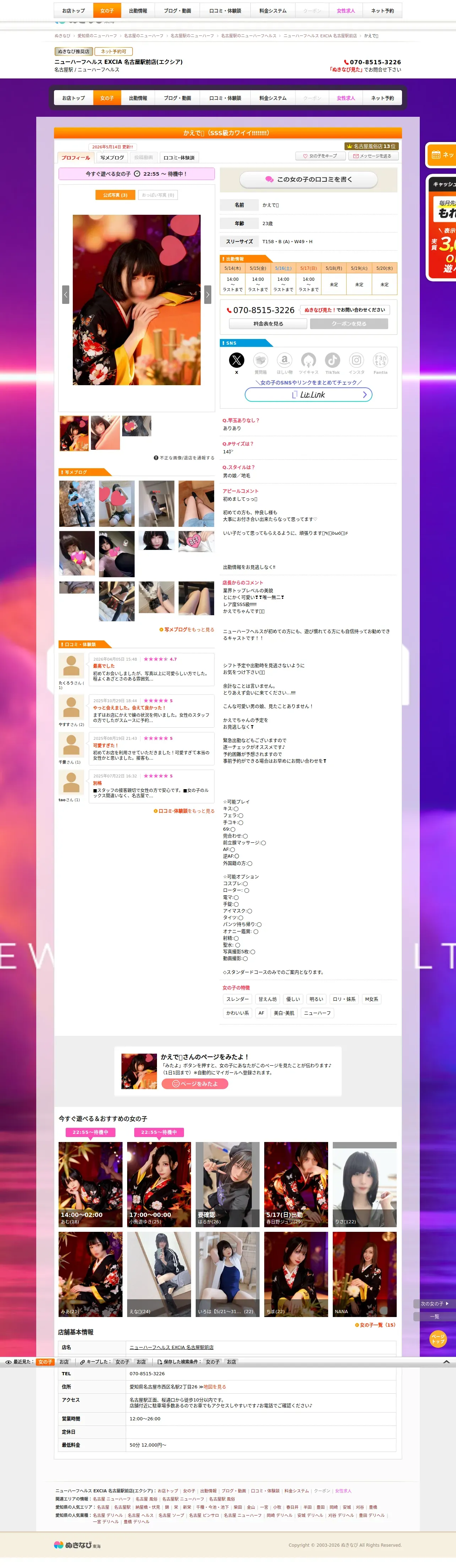Show the next photo with the right arrow
456x1568 pixels.
tap(208, 294)
